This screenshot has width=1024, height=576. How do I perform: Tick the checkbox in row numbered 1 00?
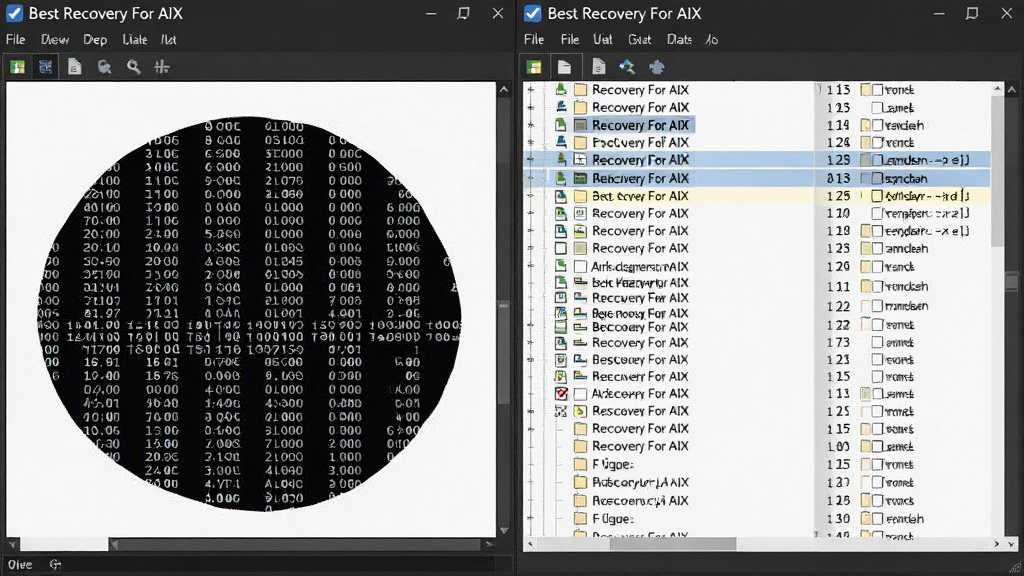(878, 447)
